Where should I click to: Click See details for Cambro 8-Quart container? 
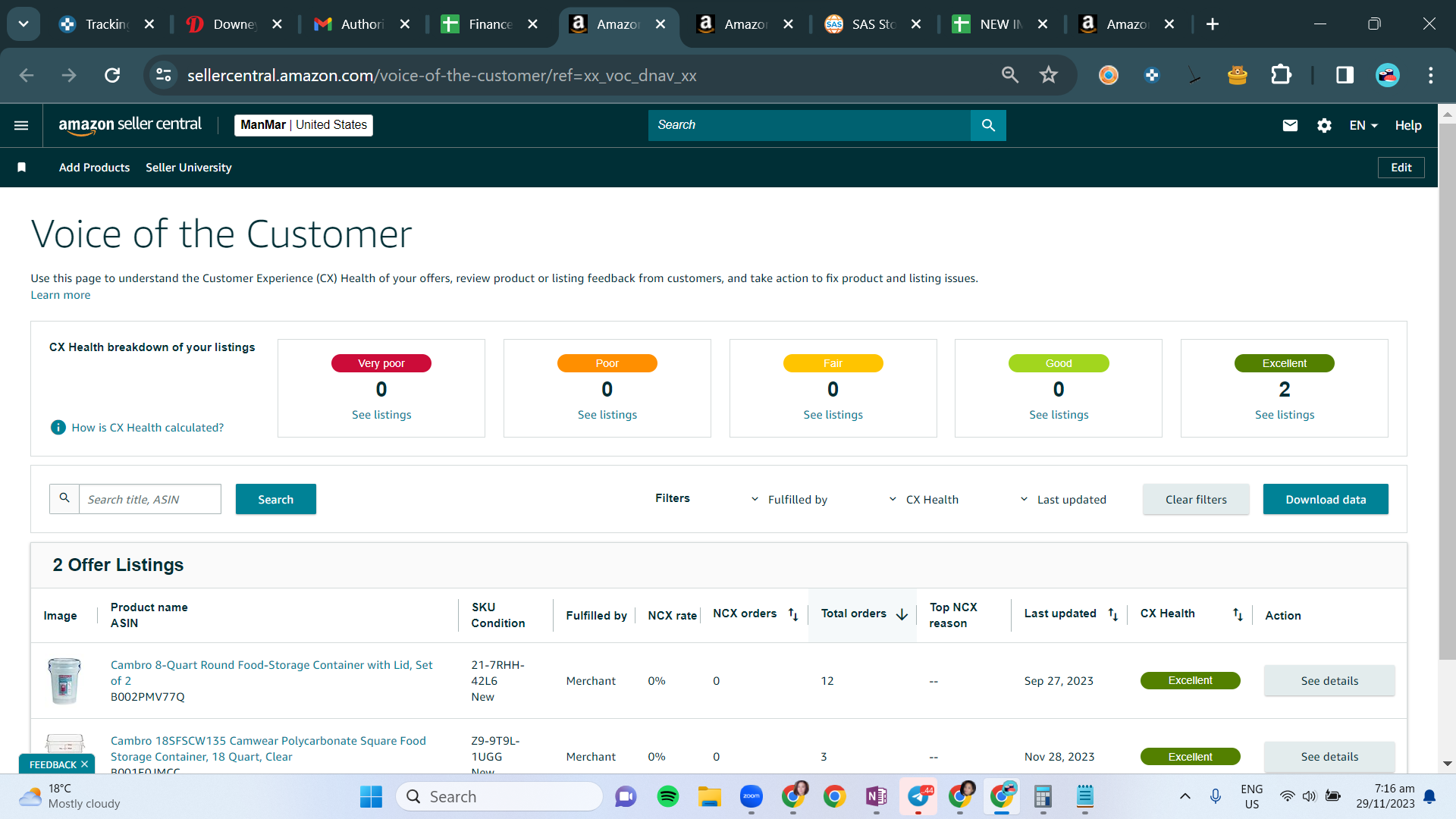tap(1329, 681)
